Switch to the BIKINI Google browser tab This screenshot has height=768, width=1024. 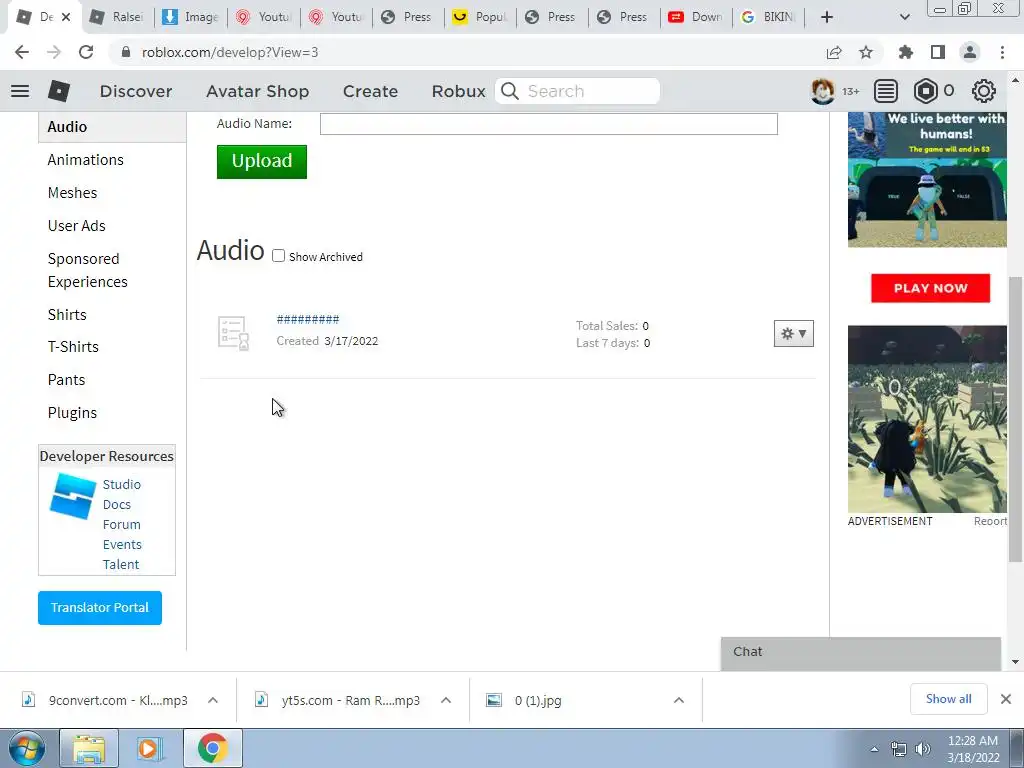pyautogui.click(x=767, y=17)
